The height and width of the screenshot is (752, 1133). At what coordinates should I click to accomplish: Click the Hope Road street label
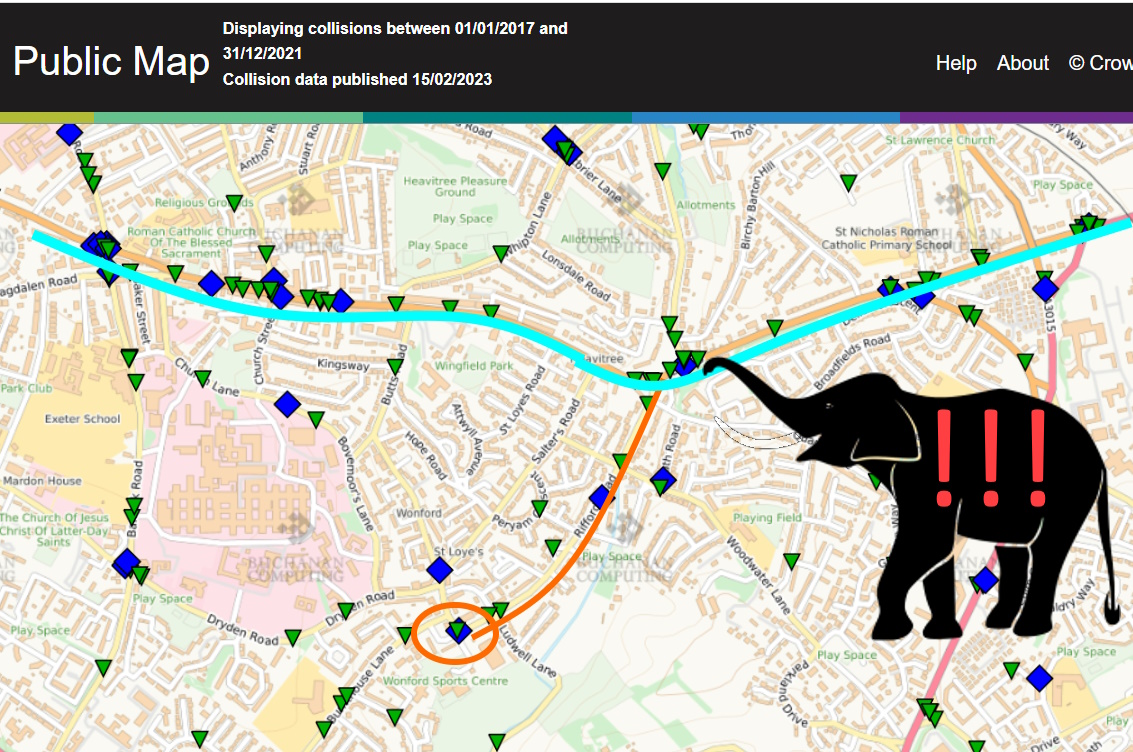pyautogui.click(x=426, y=455)
